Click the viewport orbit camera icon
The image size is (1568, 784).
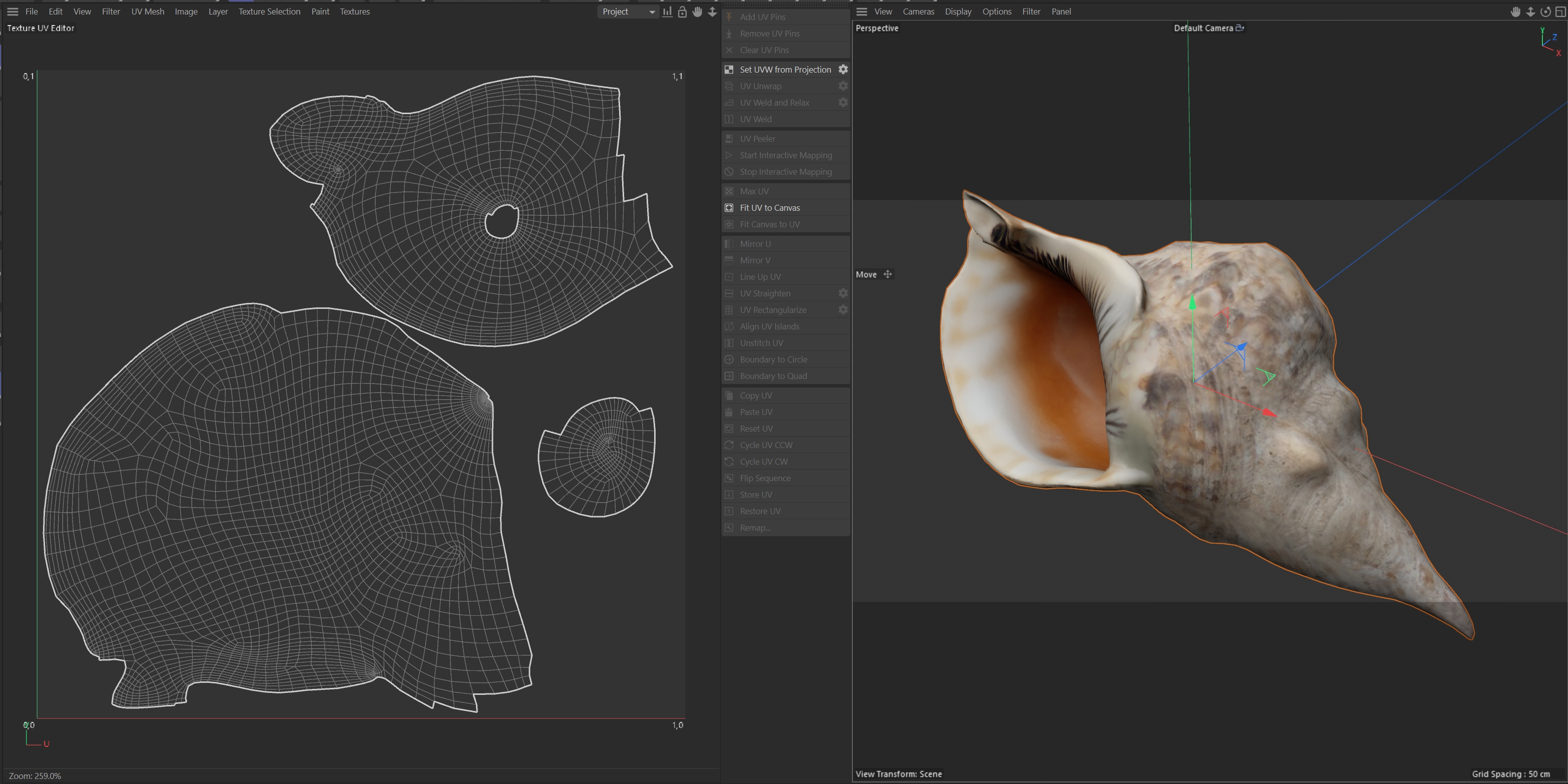1545,12
